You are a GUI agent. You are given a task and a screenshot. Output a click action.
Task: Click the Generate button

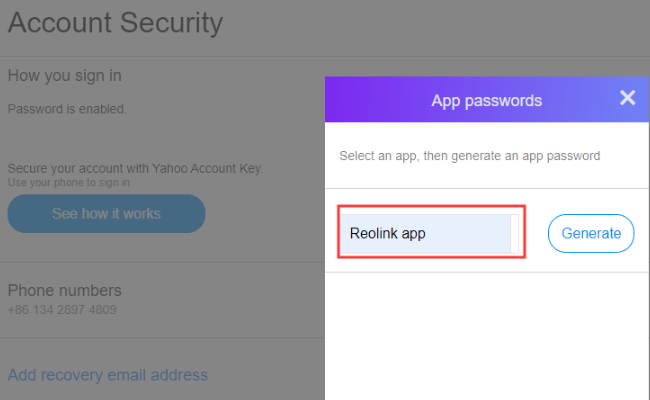pos(591,233)
